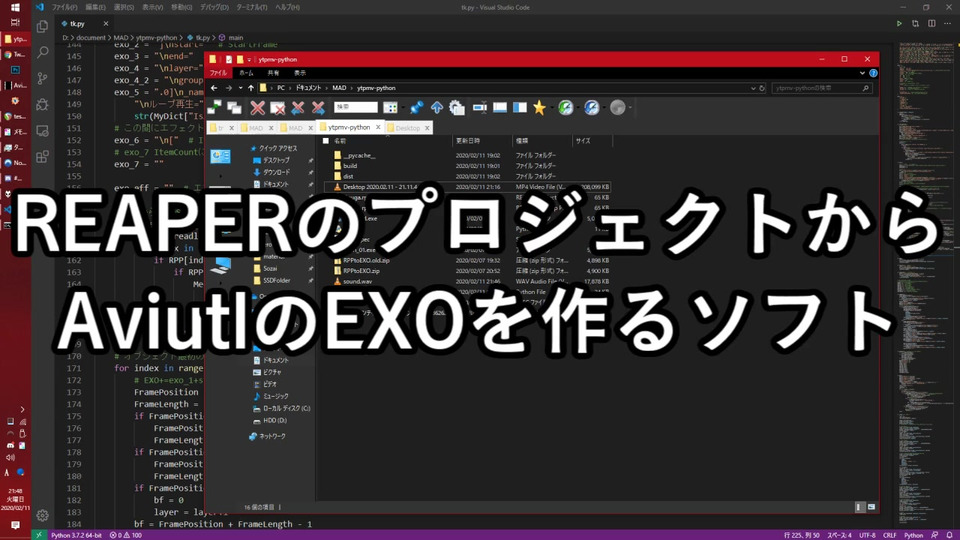This screenshot has height=540, width=960.
Task: Click the split pane toolbar icon
Action: (520, 108)
